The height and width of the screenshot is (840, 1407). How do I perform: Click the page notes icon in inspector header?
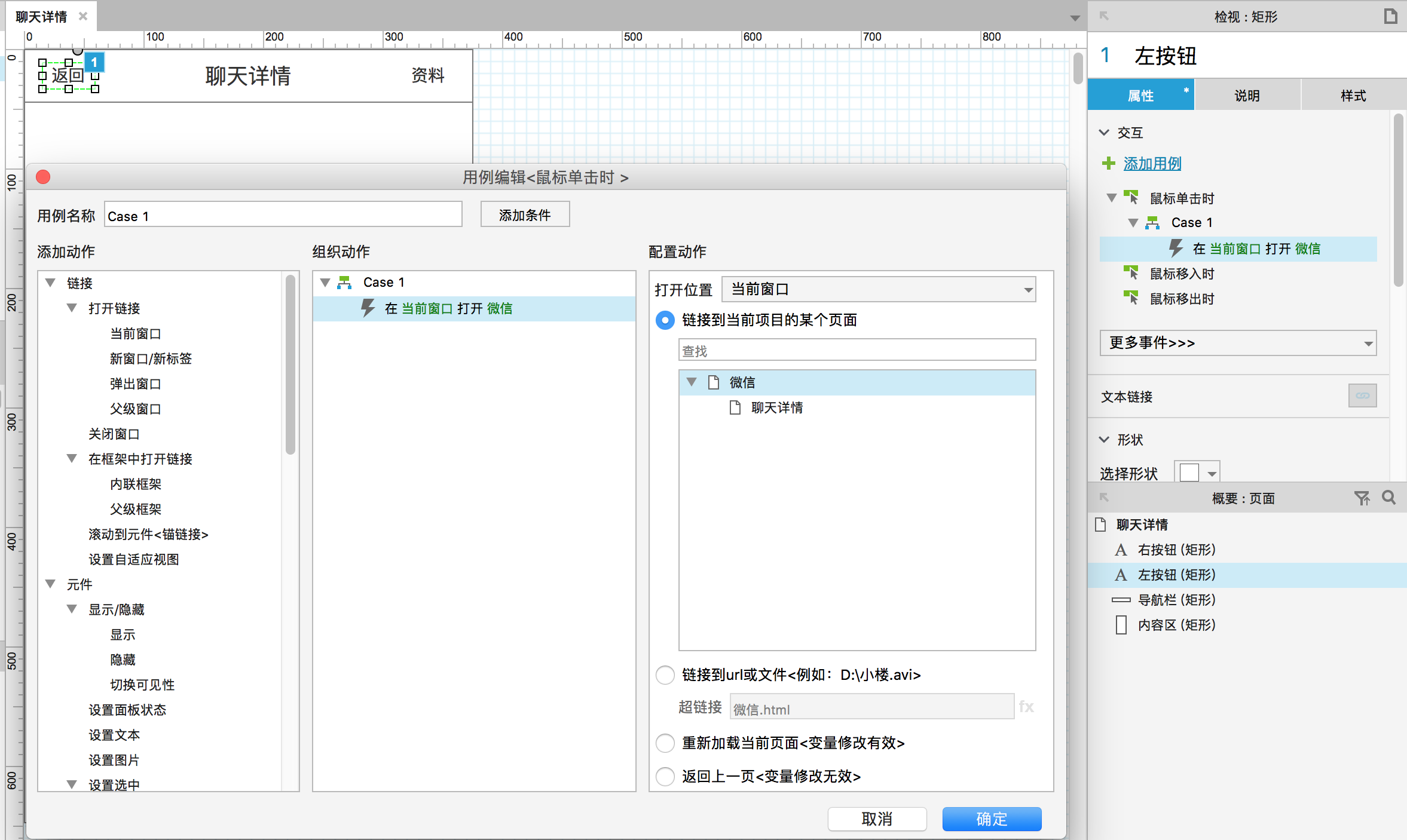pyautogui.click(x=1390, y=16)
